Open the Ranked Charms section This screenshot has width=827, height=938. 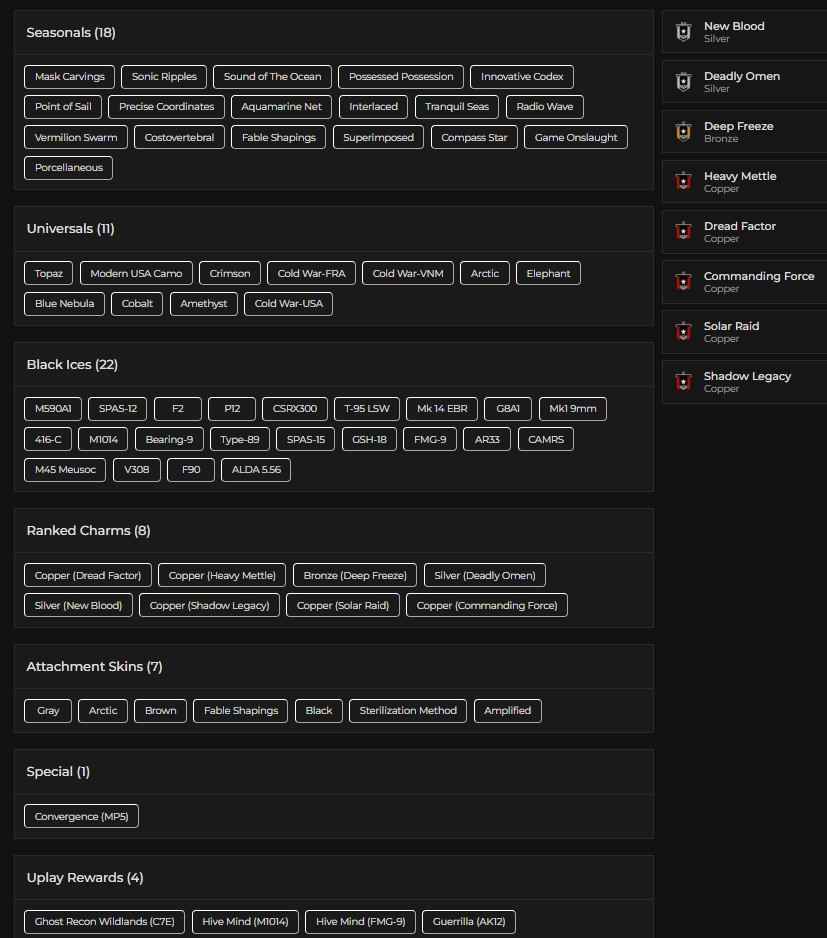click(87, 530)
